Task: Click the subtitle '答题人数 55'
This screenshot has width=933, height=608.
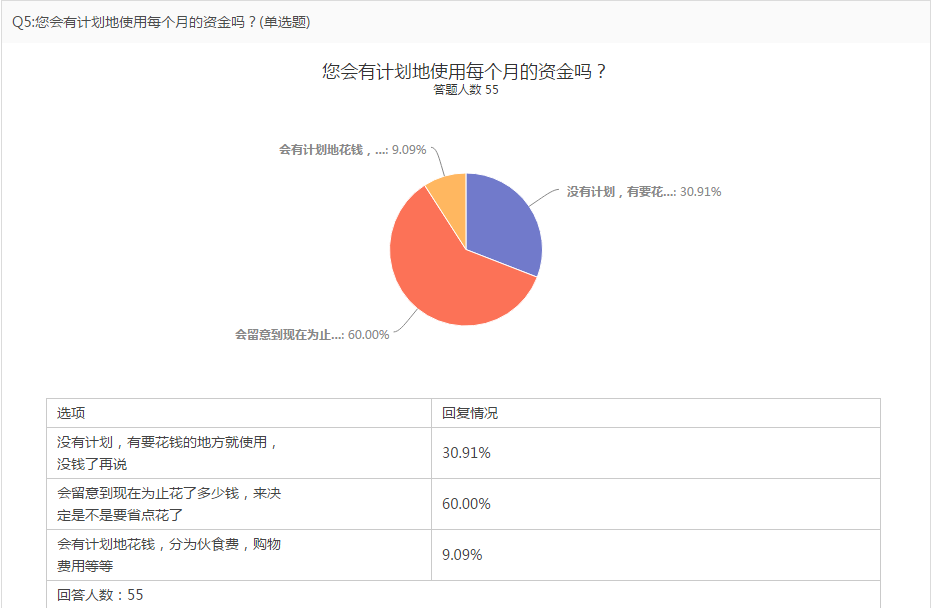Action: click(x=466, y=90)
